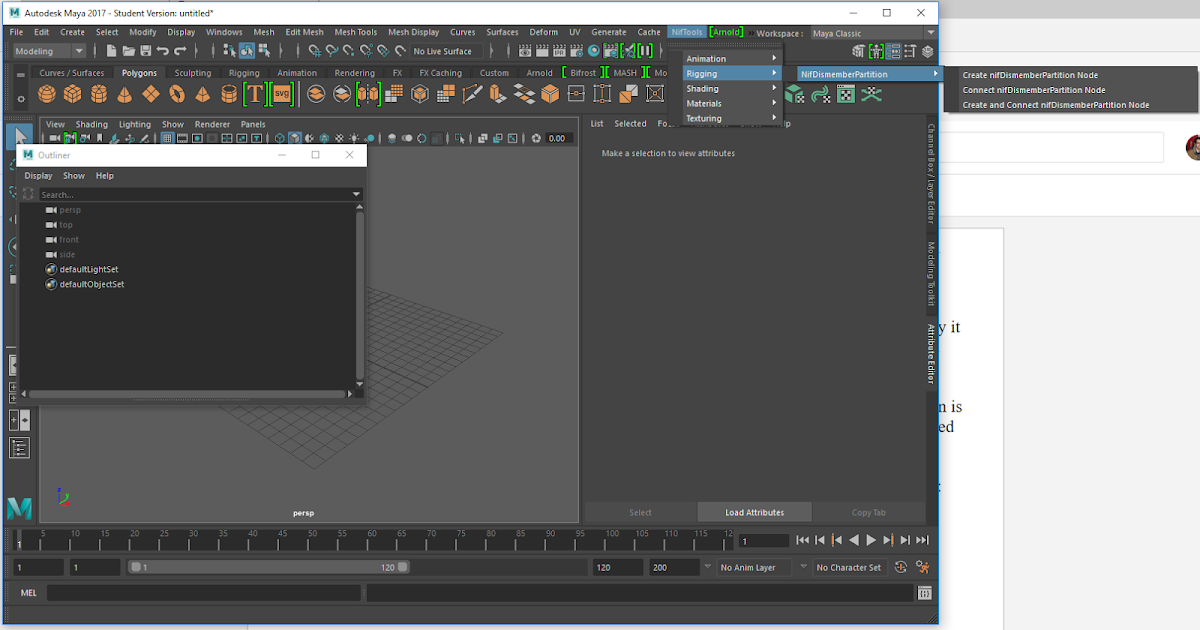Viewport: 1200px width, 630px height.
Task: Choose Create nifDismemberPartition Node
Action: click(x=1030, y=75)
